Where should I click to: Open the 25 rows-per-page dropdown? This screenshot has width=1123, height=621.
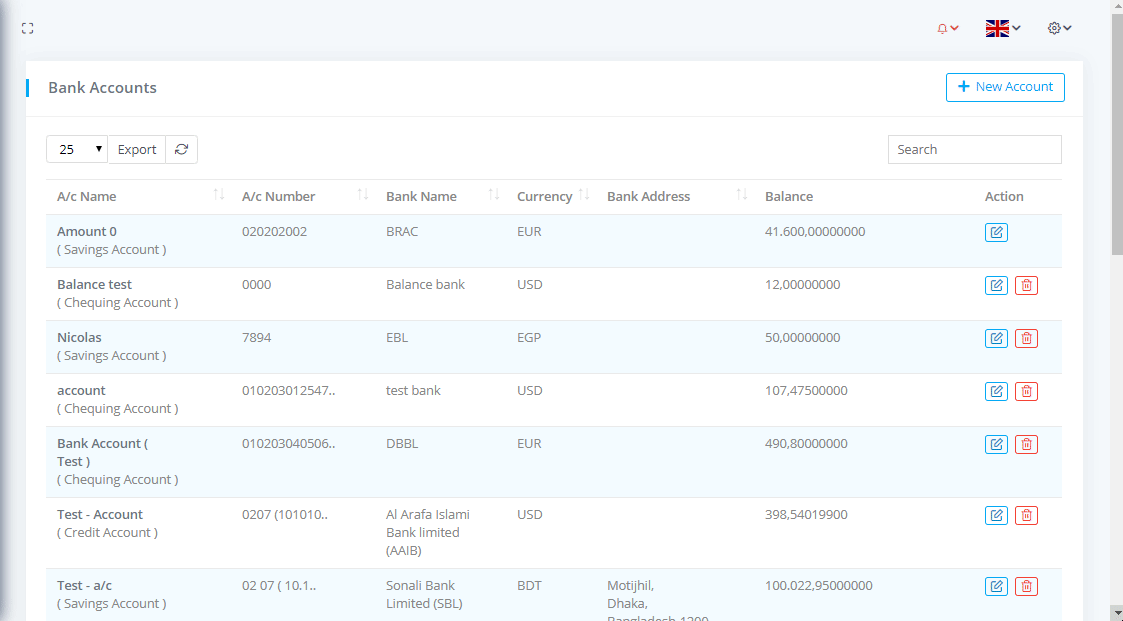click(77, 150)
